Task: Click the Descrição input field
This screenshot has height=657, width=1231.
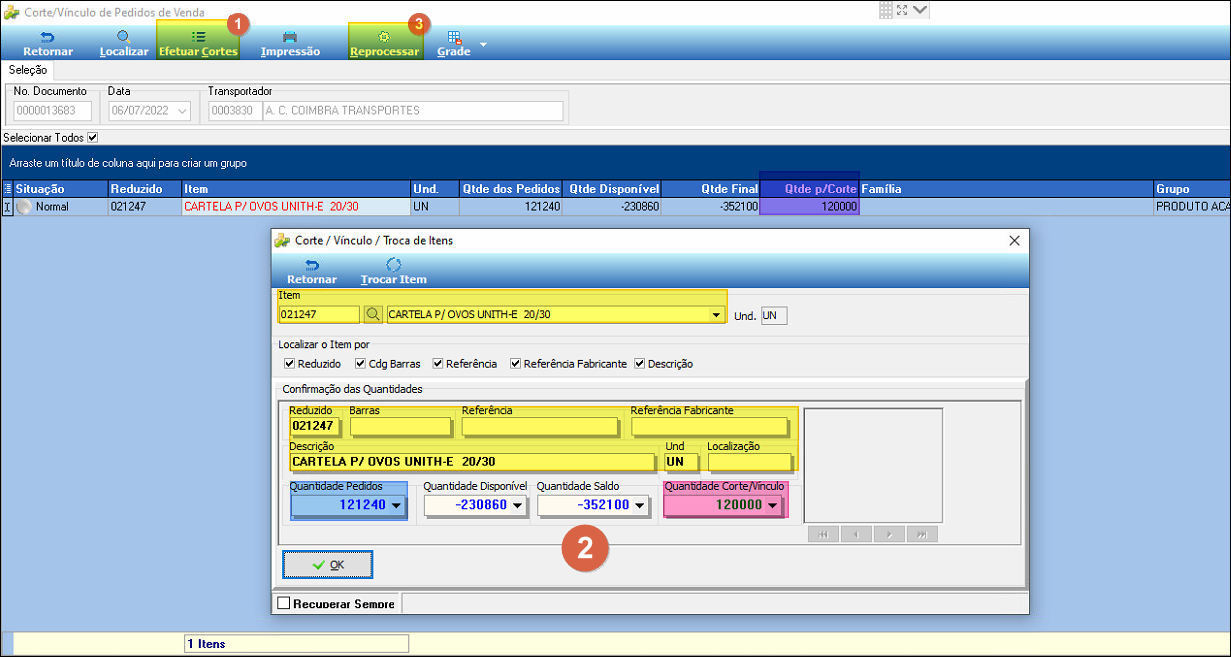Action: click(x=472, y=462)
